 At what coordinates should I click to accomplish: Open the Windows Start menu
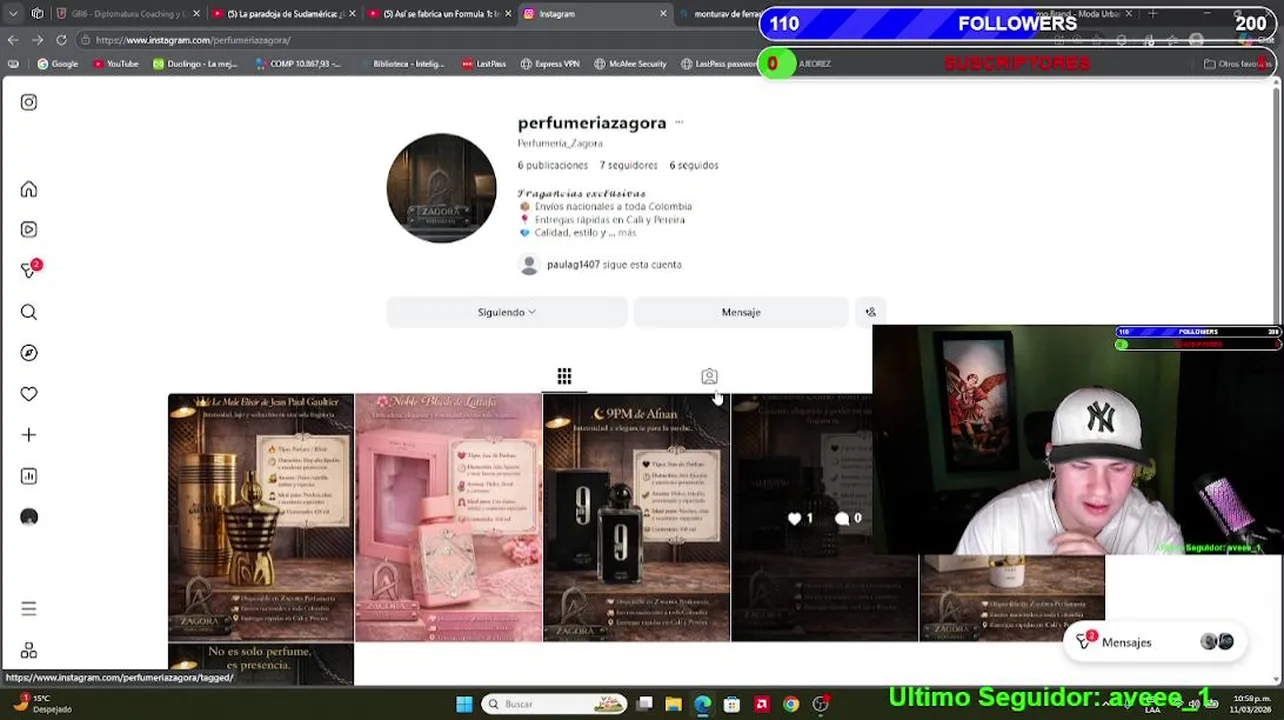click(464, 704)
